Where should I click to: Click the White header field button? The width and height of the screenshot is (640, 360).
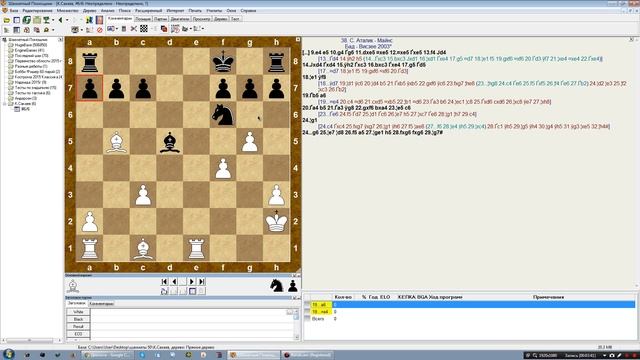(x=78, y=312)
